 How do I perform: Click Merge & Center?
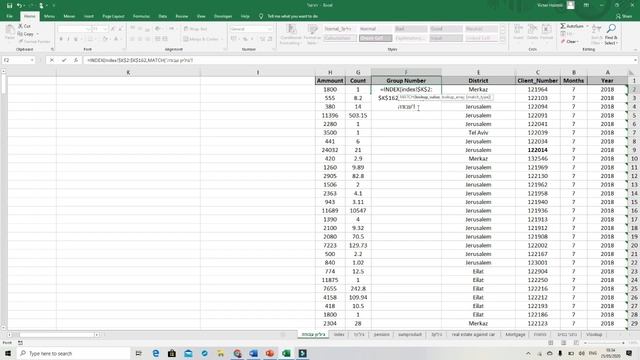tap(201, 39)
